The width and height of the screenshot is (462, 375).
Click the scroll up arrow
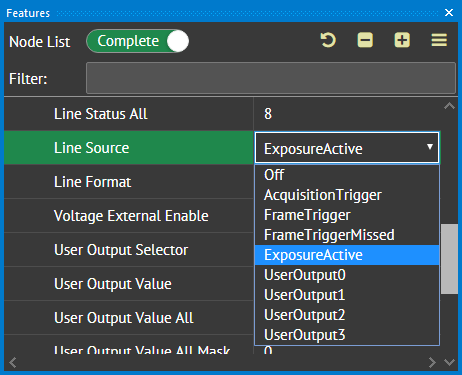click(449, 106)
